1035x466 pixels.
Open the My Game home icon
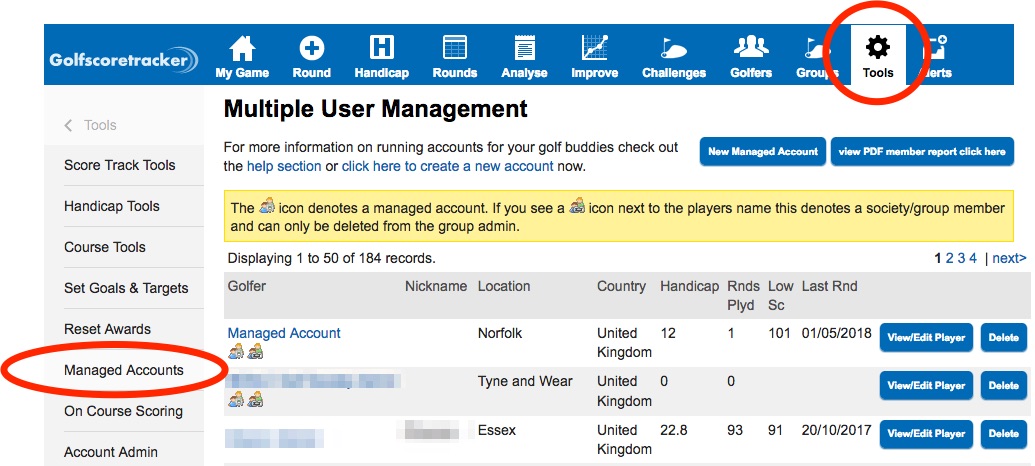click(x=242, y=49)
